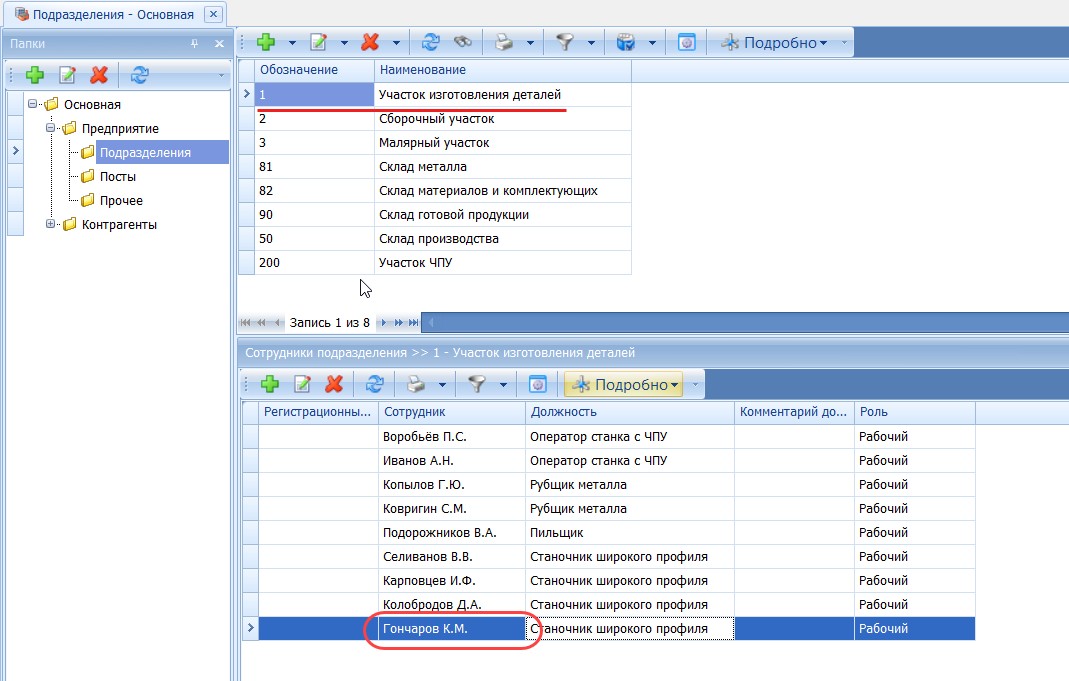Go to next record in navigator
Viewport: 1069px width, 681px height.
pos(384,322)
